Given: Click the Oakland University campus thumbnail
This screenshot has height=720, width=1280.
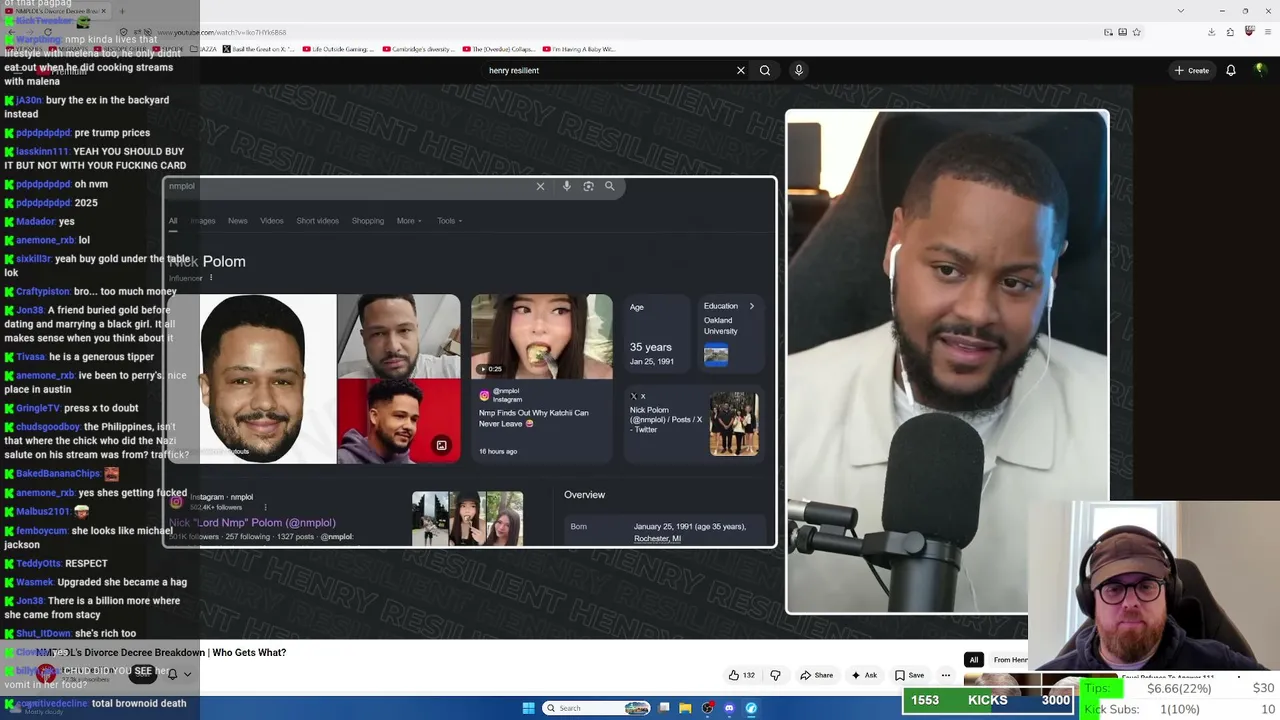Looking at the screenshot, I should 716,354.
